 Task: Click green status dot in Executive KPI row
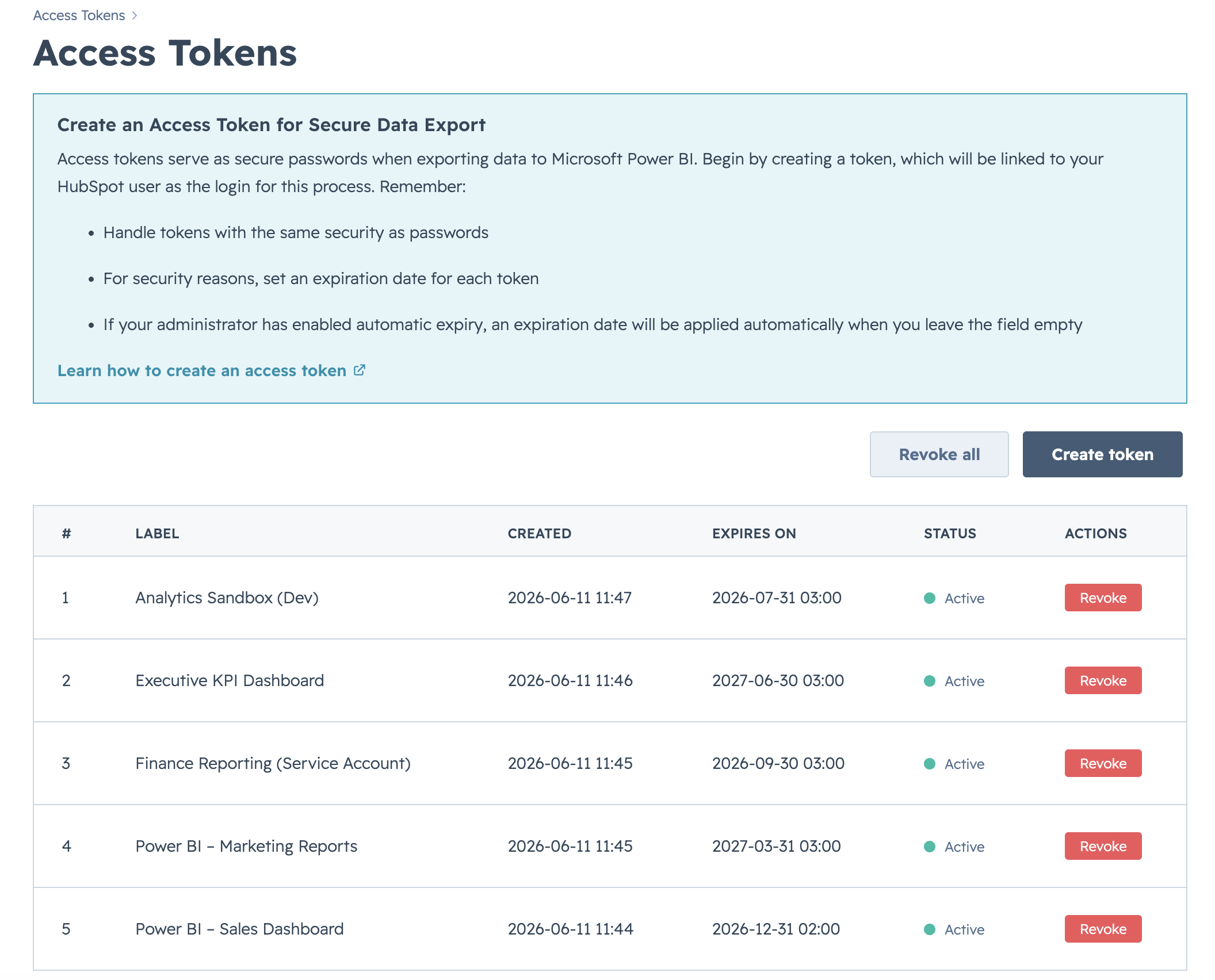(x=929, y=681)
